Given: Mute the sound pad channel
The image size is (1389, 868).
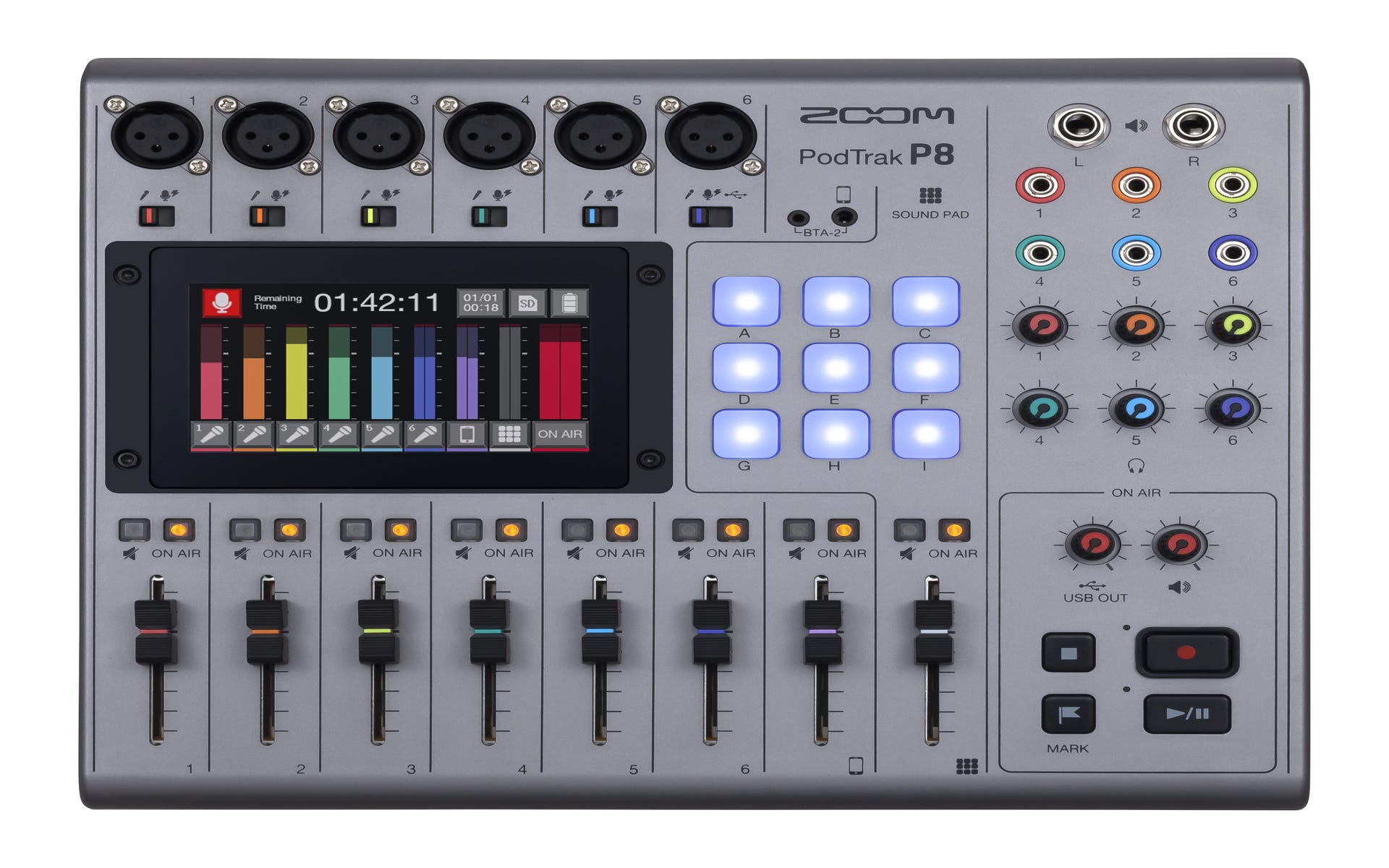Looking at the screenshot, I should [909, 530].
